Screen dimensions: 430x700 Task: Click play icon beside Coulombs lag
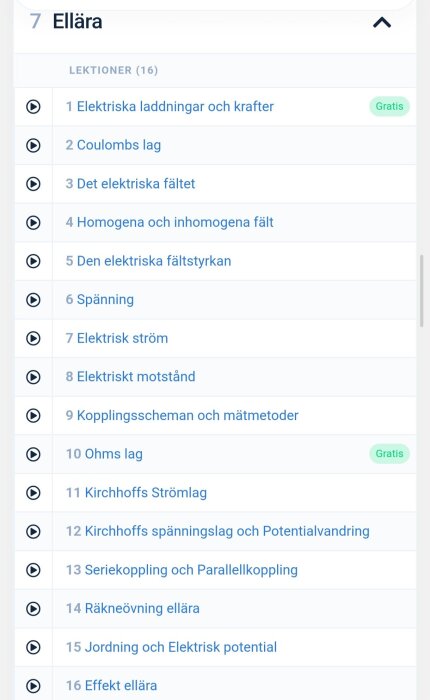coord(33,145)
